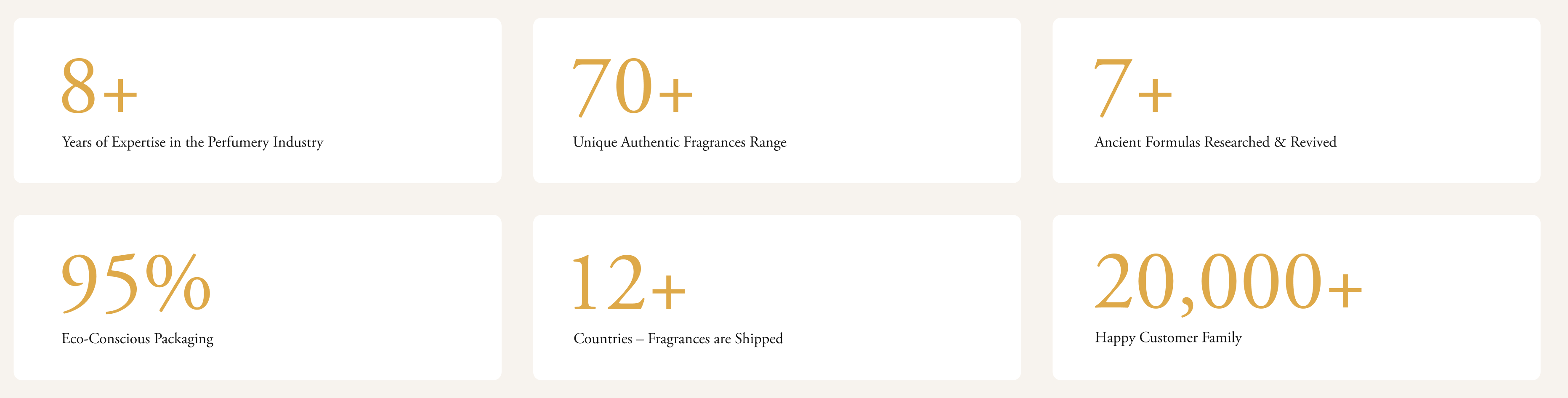
Task: Click the ampersand in 'Researched & Revived'
Action: point(1279,142)
